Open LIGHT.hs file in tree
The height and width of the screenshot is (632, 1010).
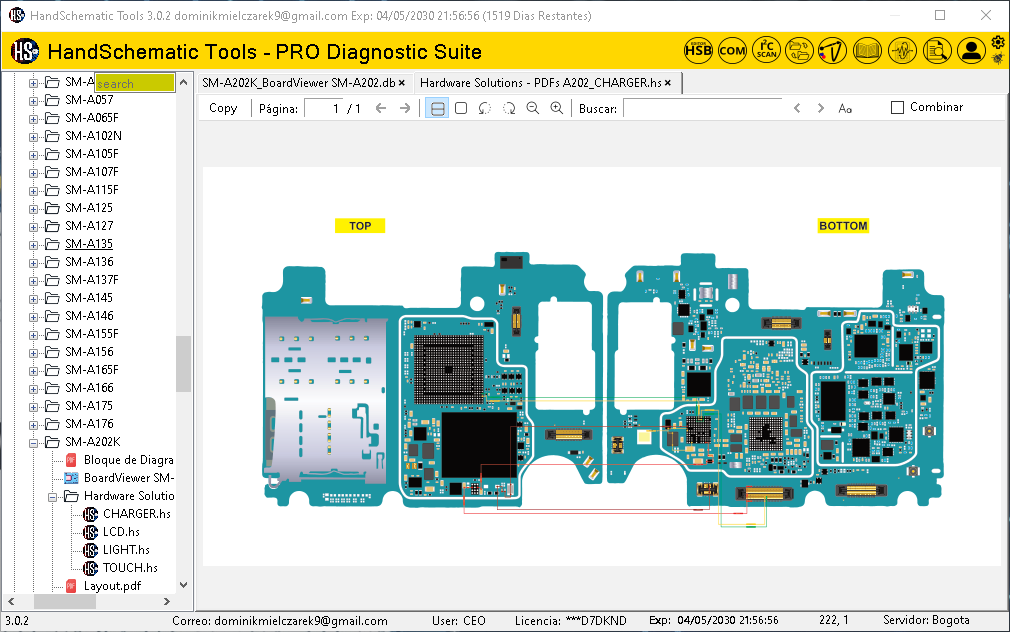click(126, 550)
